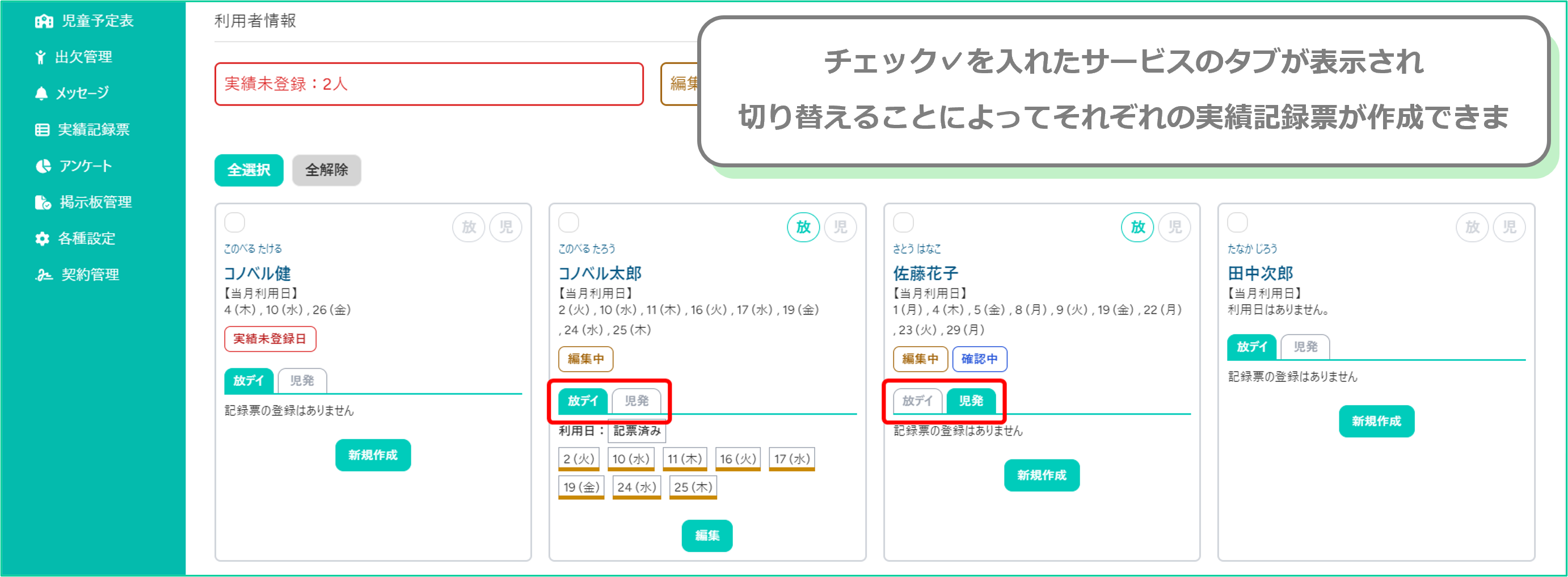The image size is (1568, 577).
Task: Click the 全解除 button
Action: [326, 170]
